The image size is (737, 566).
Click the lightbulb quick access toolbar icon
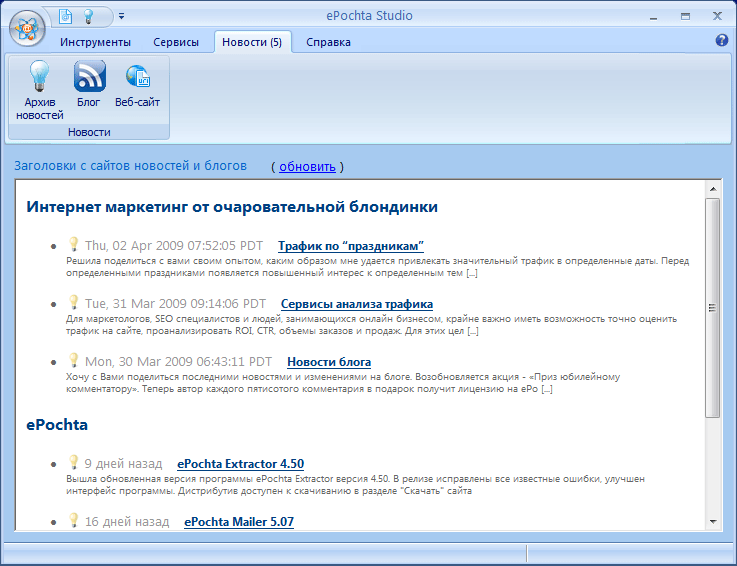coord(88,16)
